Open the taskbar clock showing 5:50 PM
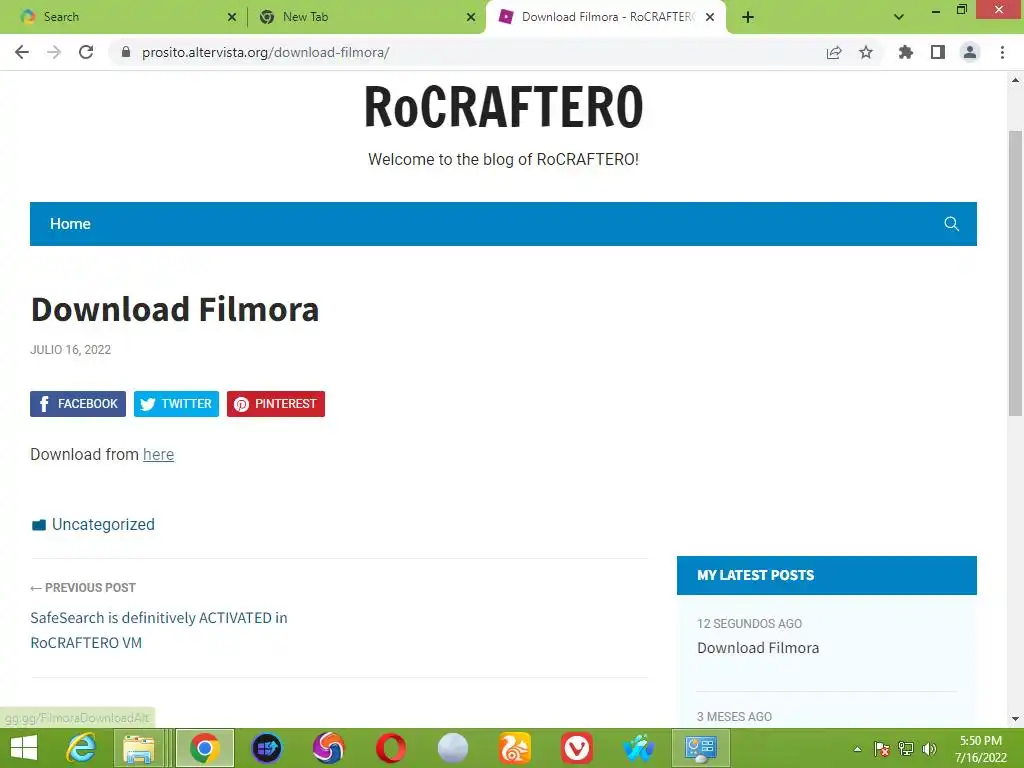The width and height of the screenshot is (1024, 768). coord(980,749)
